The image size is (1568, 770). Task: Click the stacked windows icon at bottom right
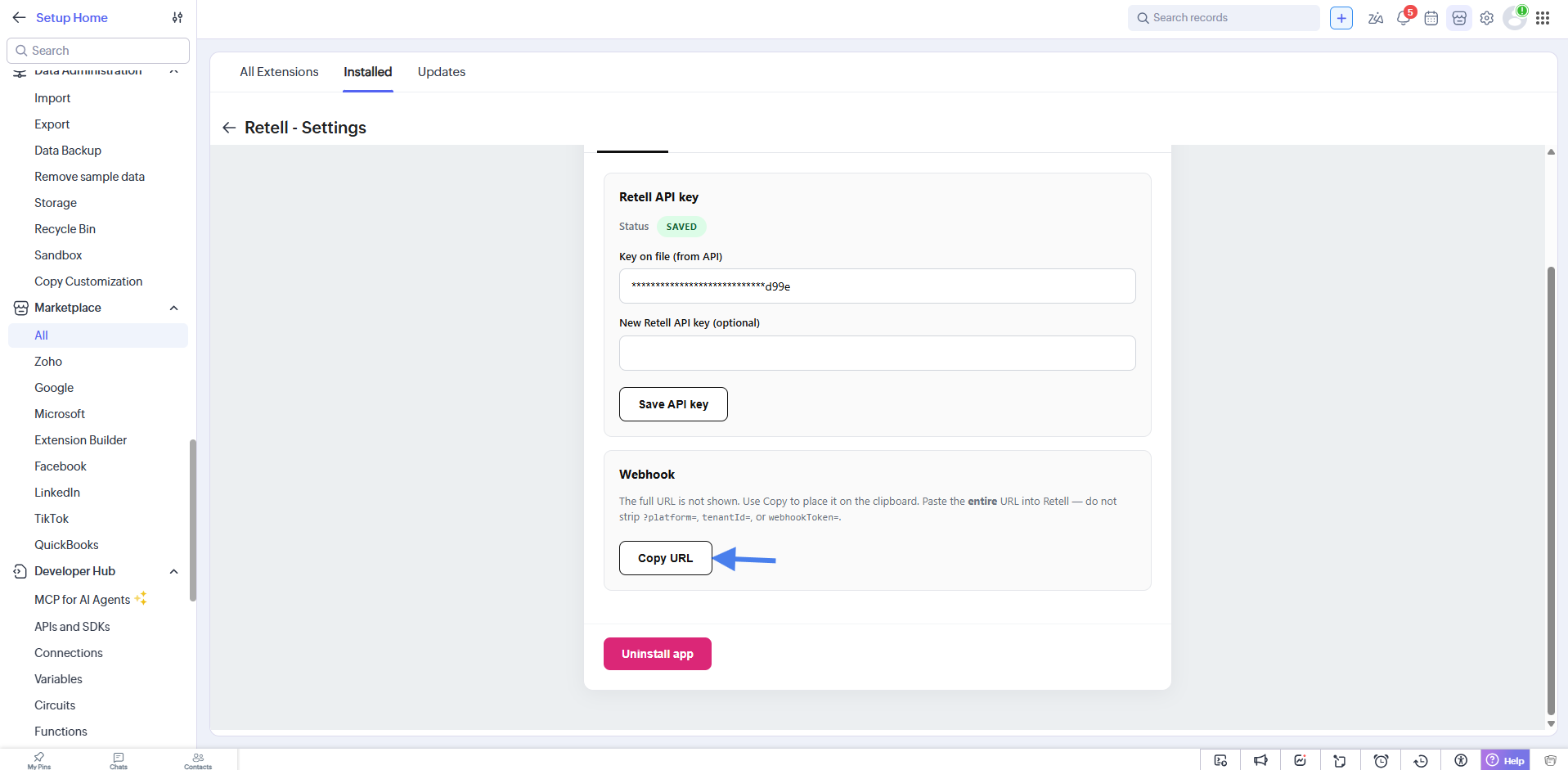click(x=1550, y=760)
